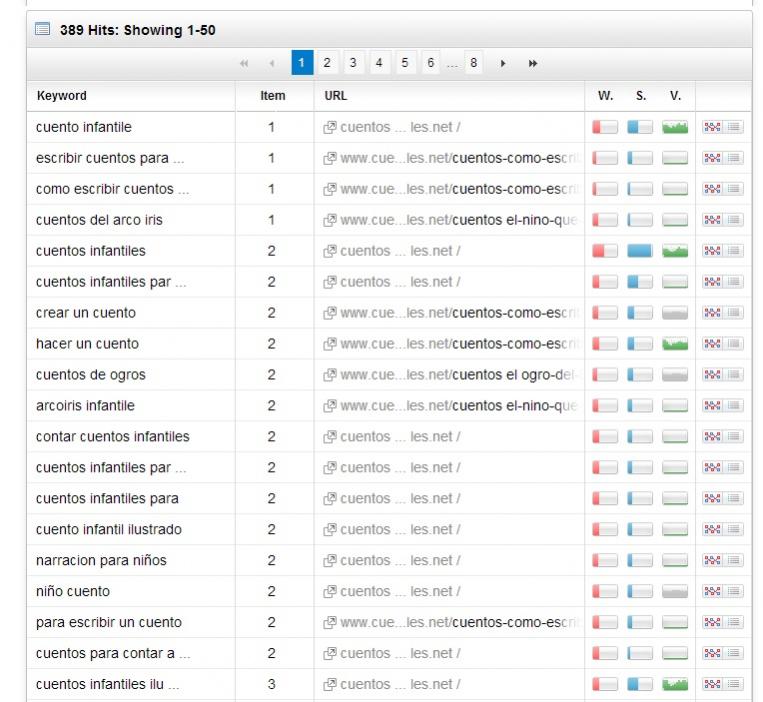Select page 8 in pagination
Image resolution: width=763 pixels, height=702 pixels.
[x=472, y=64]
